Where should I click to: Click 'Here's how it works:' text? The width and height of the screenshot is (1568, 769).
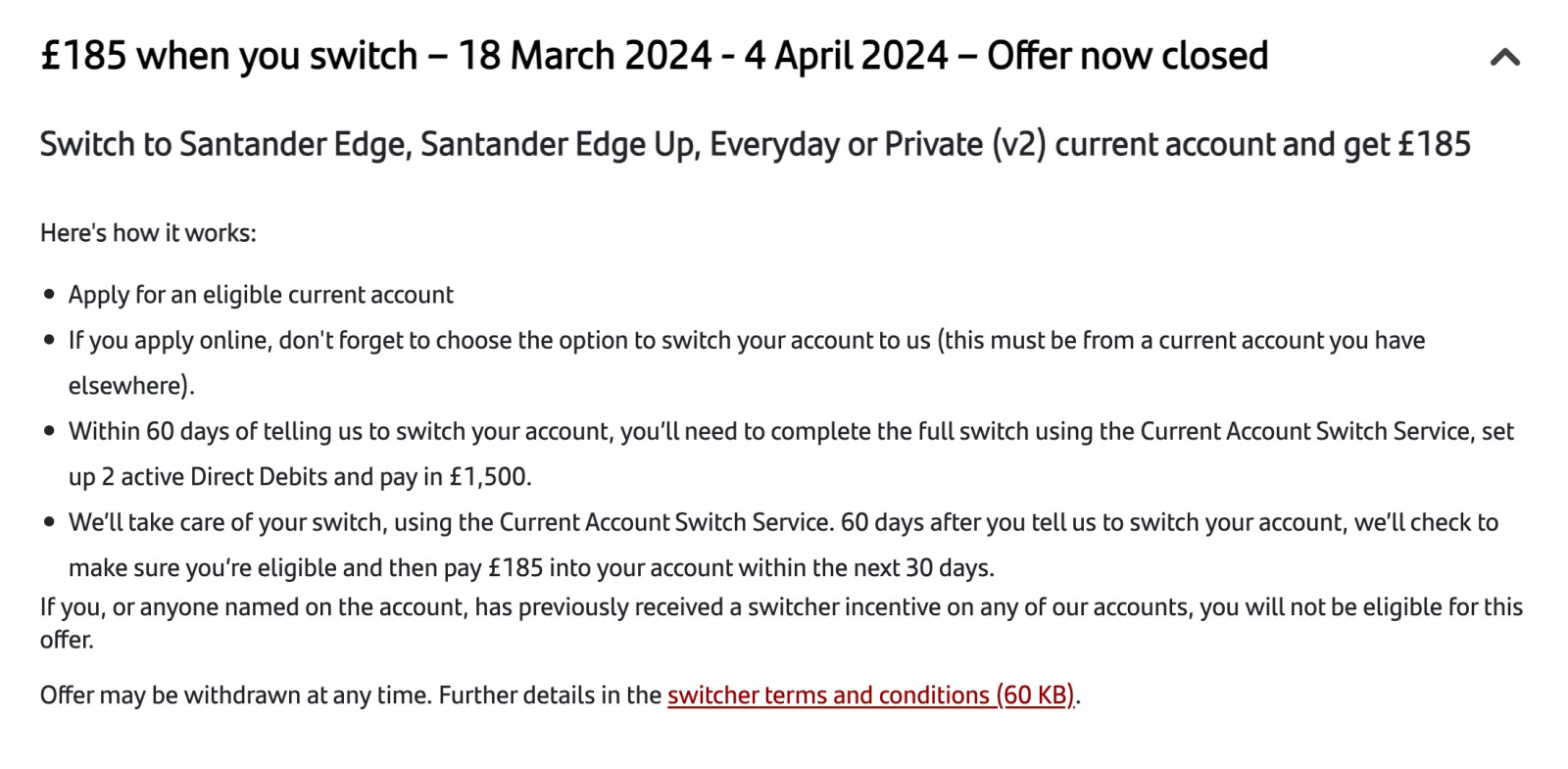[x=148, y=233]
